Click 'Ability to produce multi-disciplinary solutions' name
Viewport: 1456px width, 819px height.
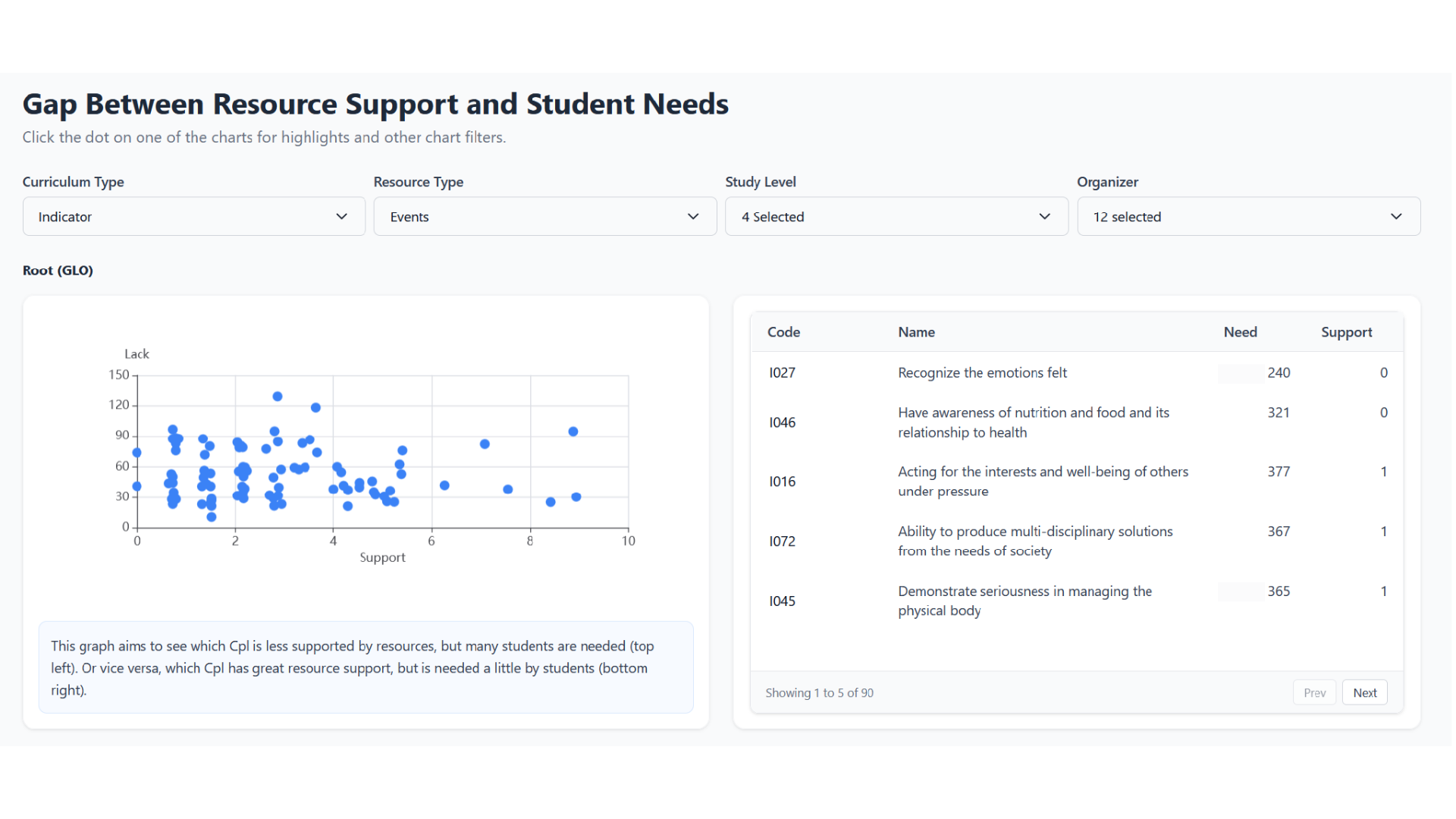(x=1035, y=541)
